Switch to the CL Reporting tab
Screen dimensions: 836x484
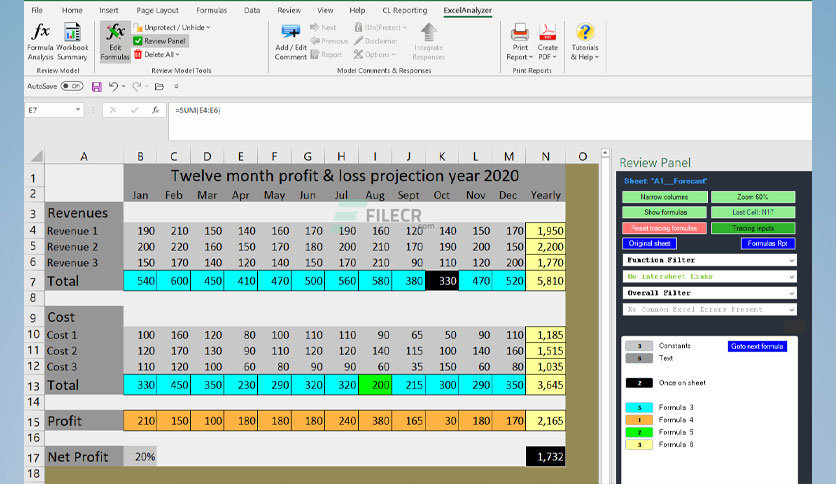(405, 10)
